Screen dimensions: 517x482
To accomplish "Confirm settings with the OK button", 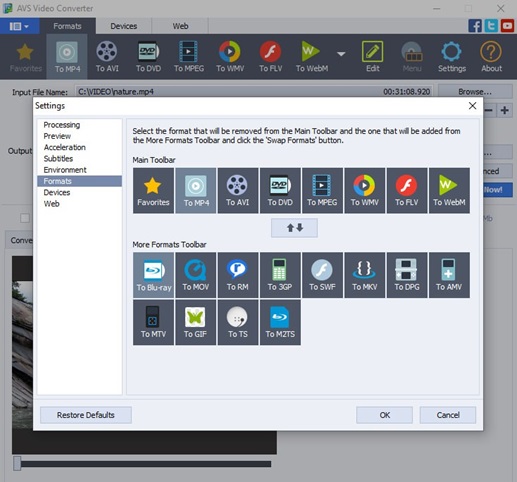I will 384,415.
